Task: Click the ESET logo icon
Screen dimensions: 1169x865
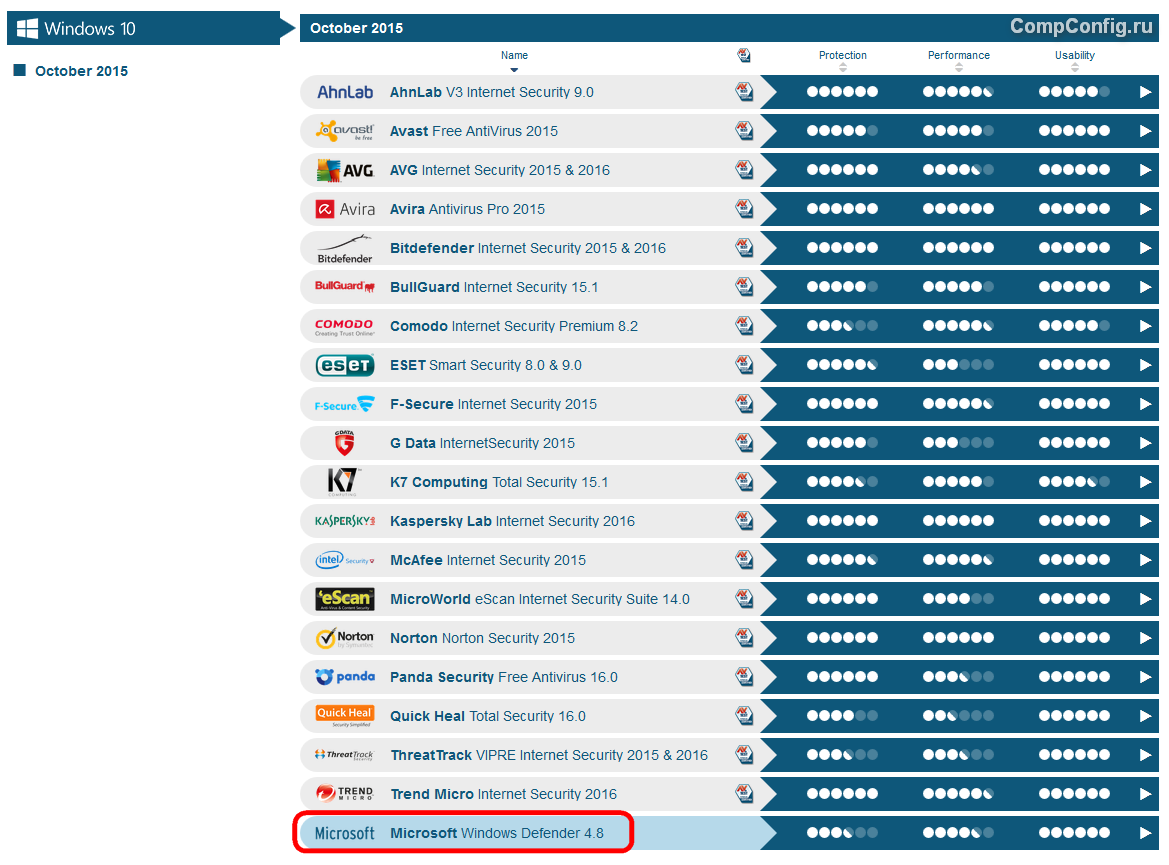Action: pos(345,365)
